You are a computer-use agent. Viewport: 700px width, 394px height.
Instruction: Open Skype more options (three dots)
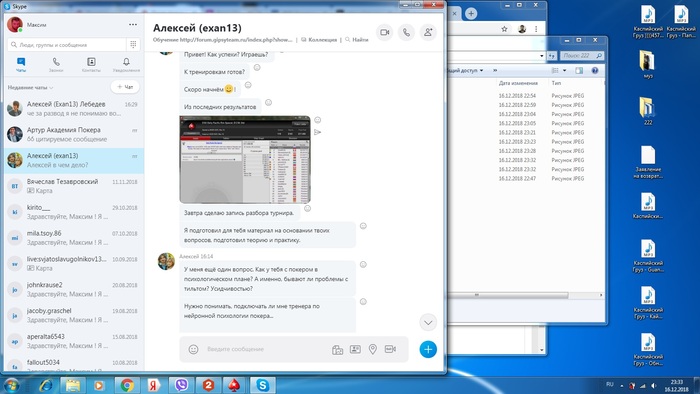pyautogui.click(x=133, y=25)
